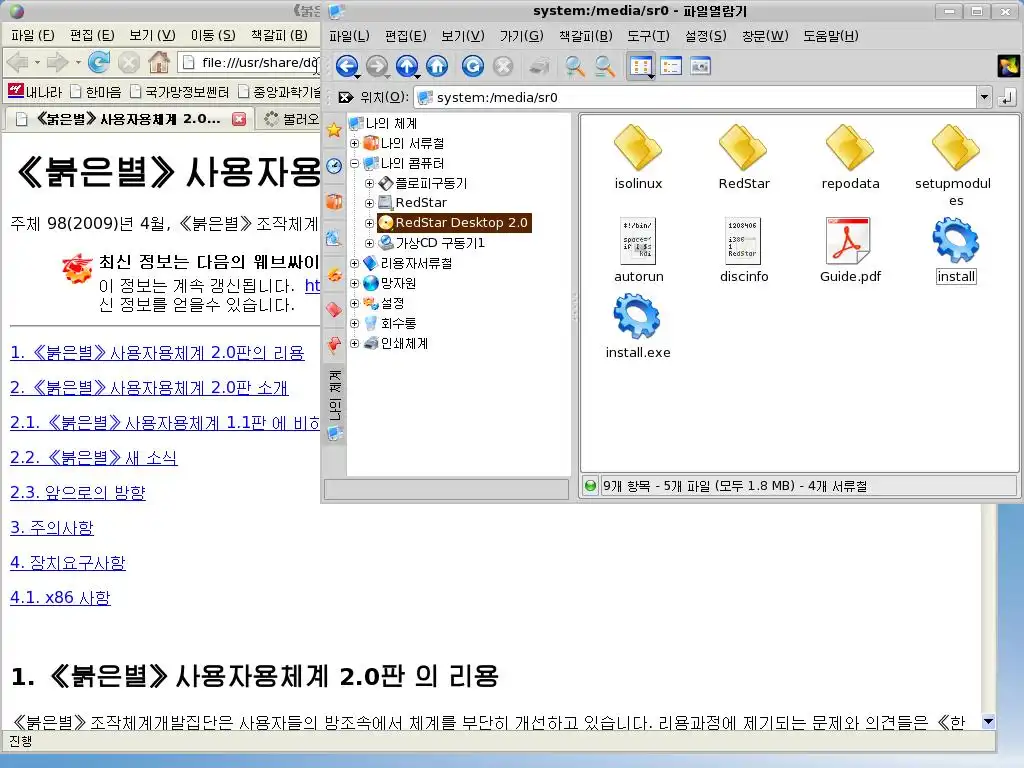
Task: Open the isolinux folder
Action: 638,157
